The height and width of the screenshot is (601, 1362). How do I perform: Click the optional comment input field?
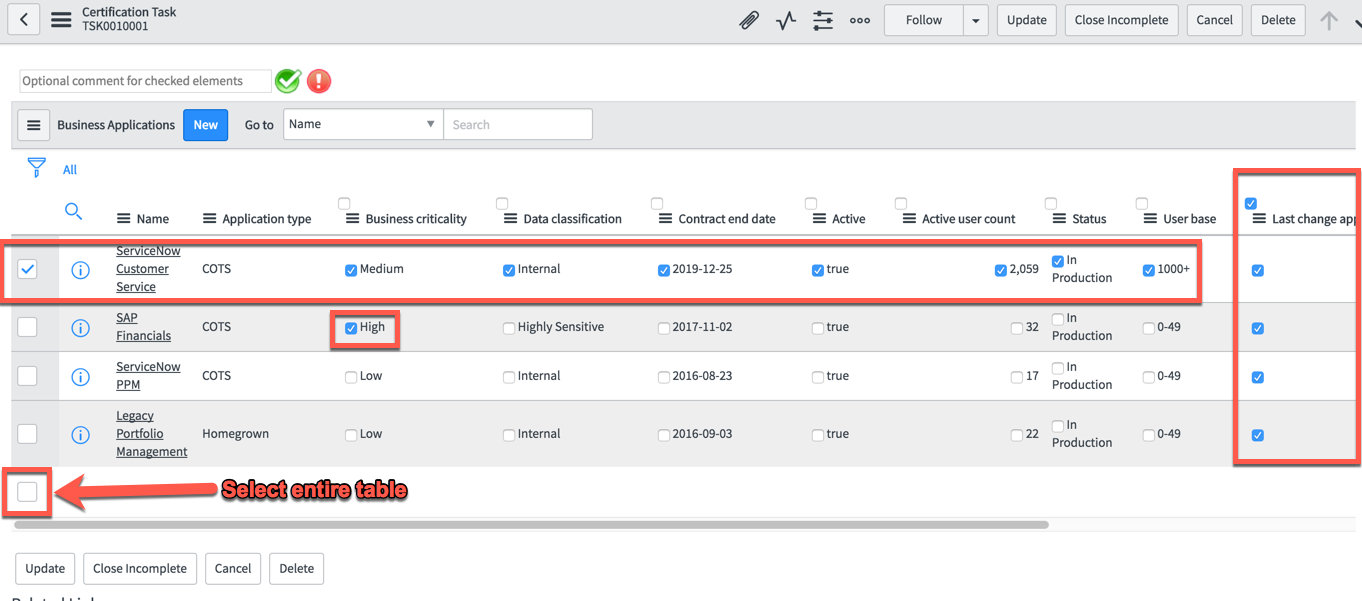point(146,81)
